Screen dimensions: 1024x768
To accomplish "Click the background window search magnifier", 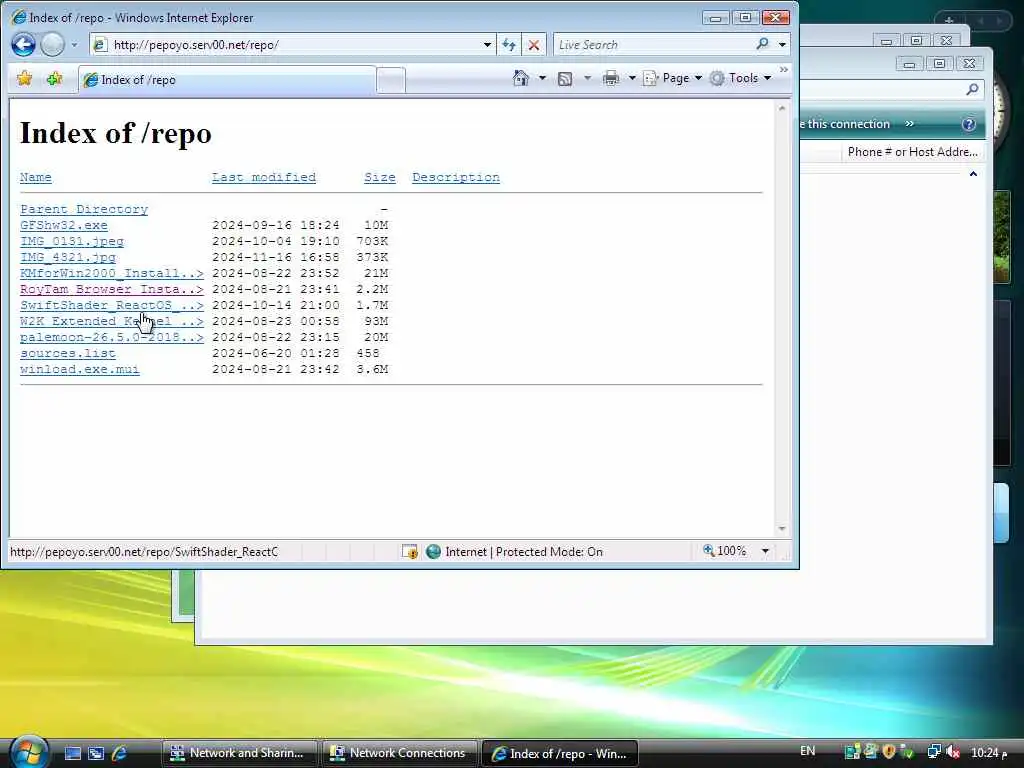I will 972,89.
